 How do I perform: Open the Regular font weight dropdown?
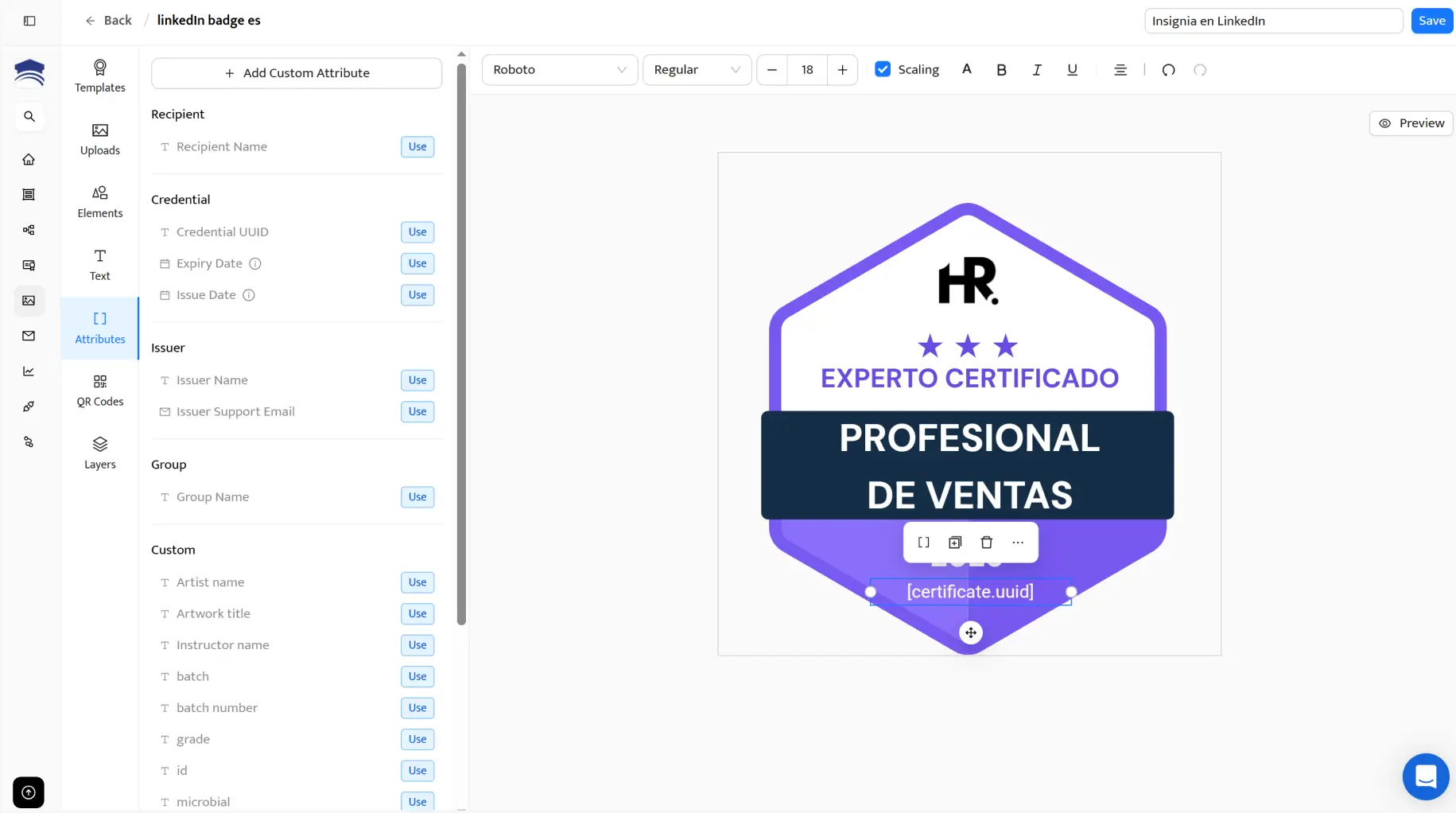[x=697, y=70]
